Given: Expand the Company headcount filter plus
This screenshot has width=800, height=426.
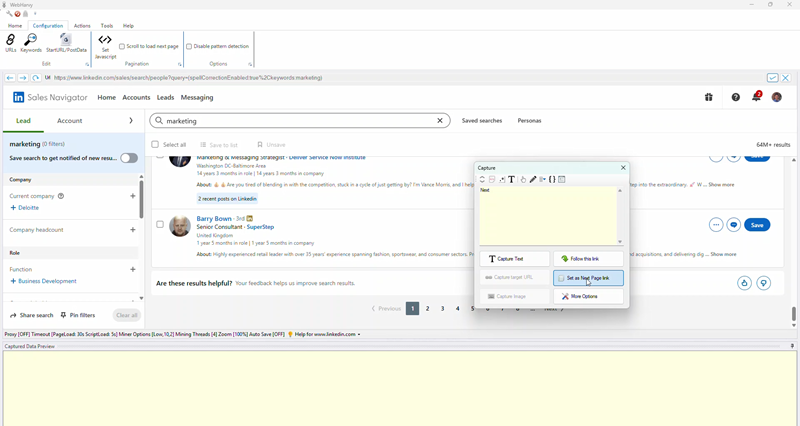Looking at the screenshot, I should pos(133,230).
